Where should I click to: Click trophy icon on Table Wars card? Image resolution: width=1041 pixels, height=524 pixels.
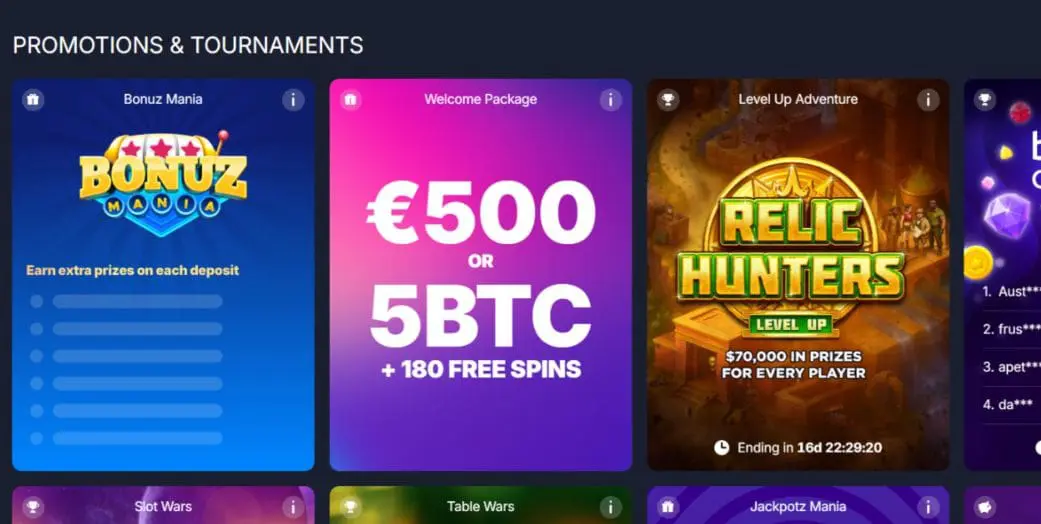point(351,507)
